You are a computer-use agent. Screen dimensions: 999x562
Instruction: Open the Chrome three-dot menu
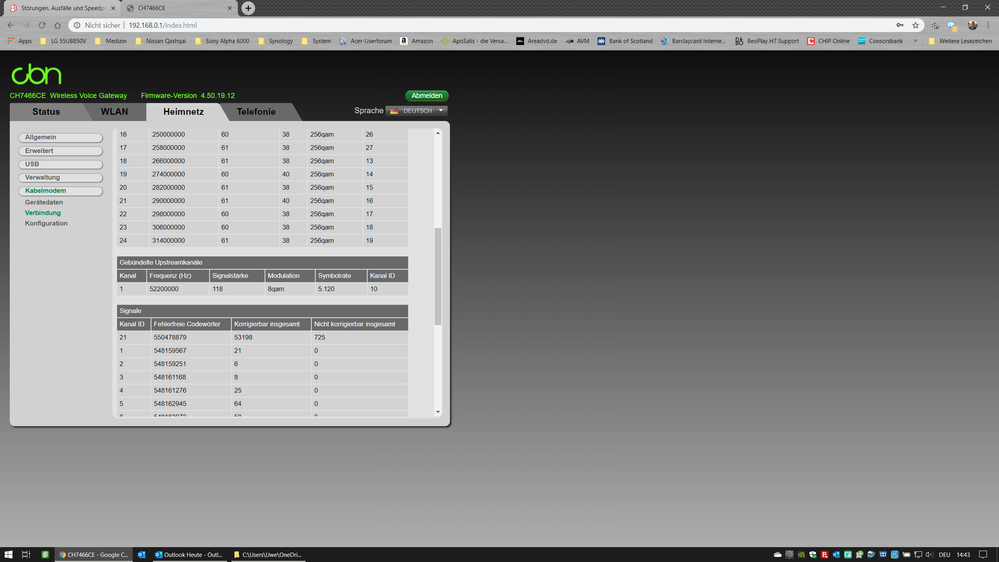click(x=988, y=25)
